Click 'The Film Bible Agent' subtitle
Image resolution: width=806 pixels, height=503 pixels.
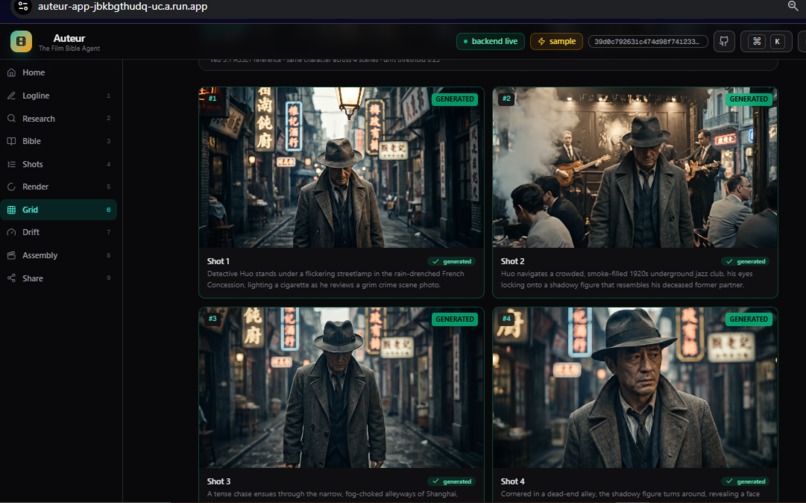69,48
